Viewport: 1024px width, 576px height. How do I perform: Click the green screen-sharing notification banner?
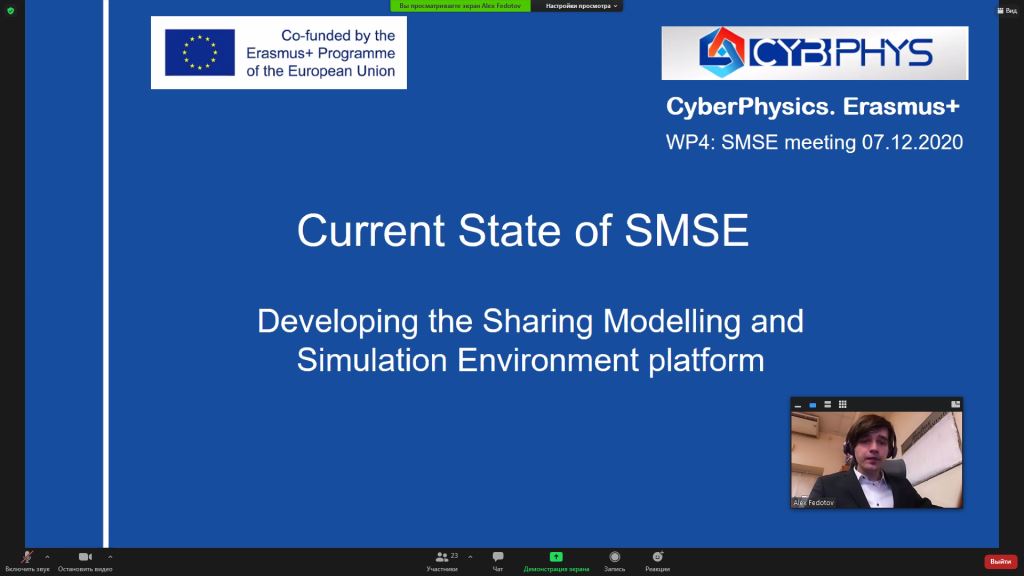[x=460, y=6]
